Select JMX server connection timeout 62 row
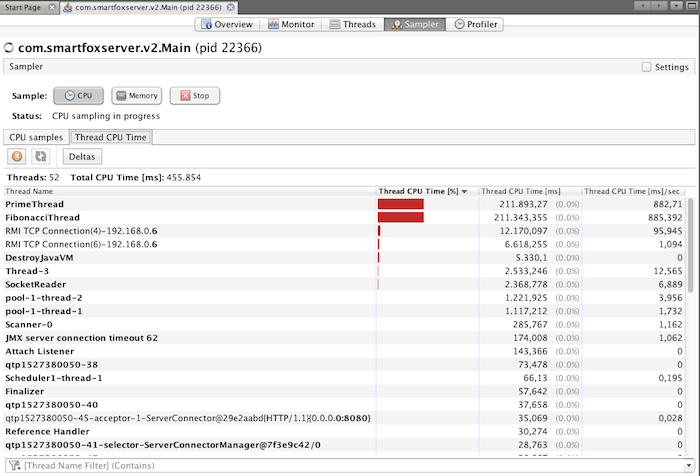The image size is (700, 476). click(345, 338)
